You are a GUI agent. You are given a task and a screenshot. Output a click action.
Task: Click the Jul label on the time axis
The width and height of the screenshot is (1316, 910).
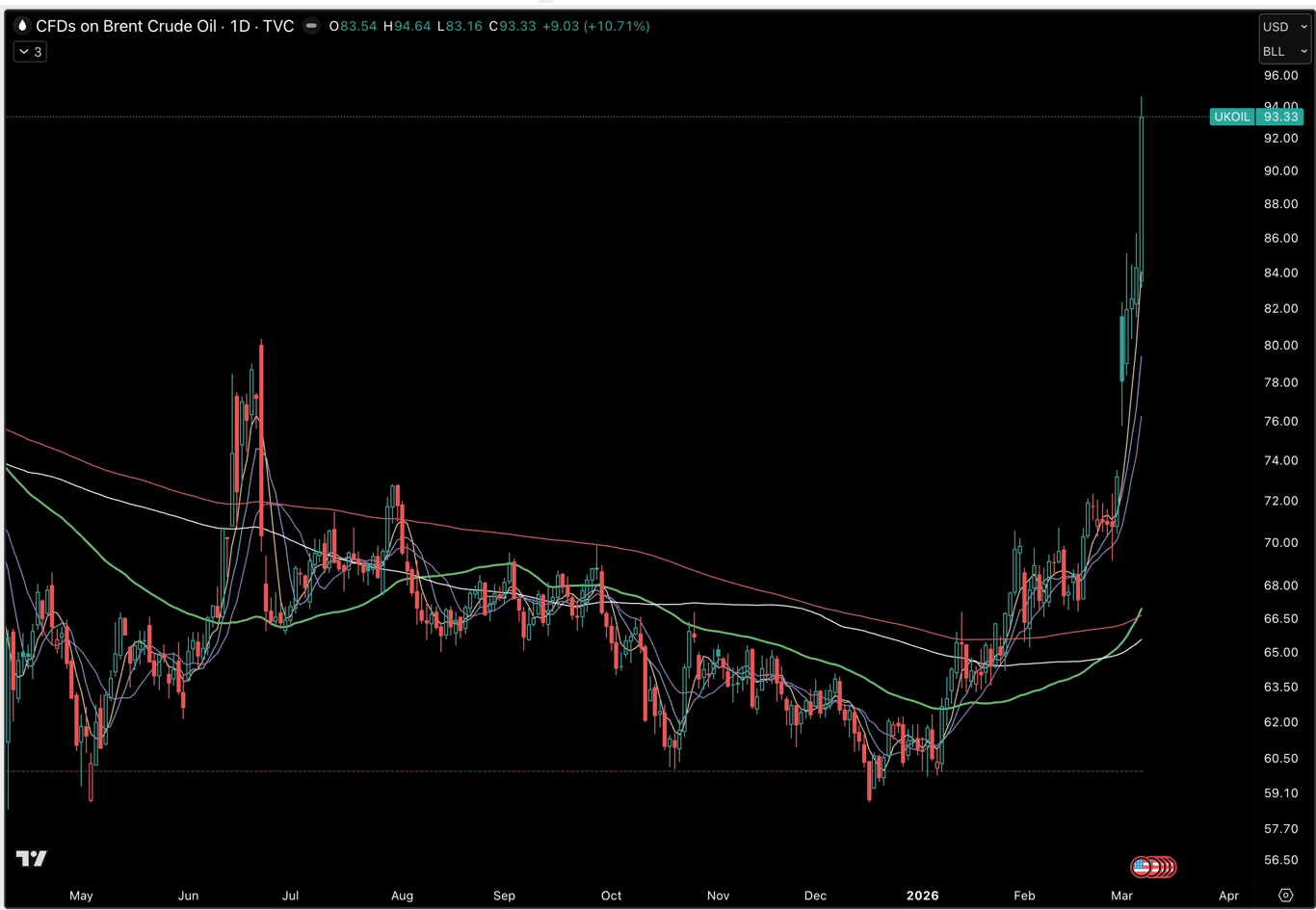tap(290, 896)
